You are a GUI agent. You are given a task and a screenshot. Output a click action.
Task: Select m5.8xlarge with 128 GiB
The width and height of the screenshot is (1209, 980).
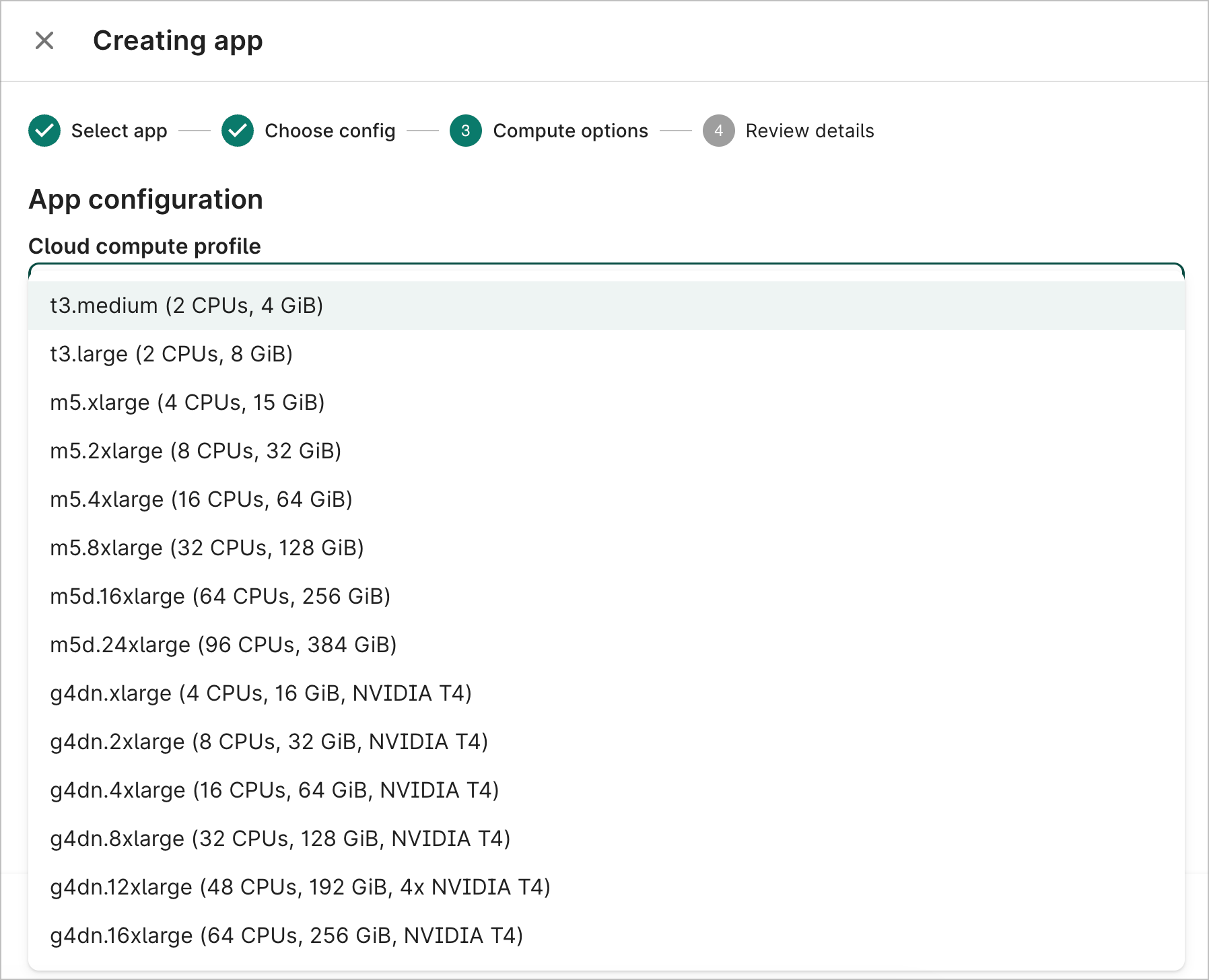click(x=207, y=548)
